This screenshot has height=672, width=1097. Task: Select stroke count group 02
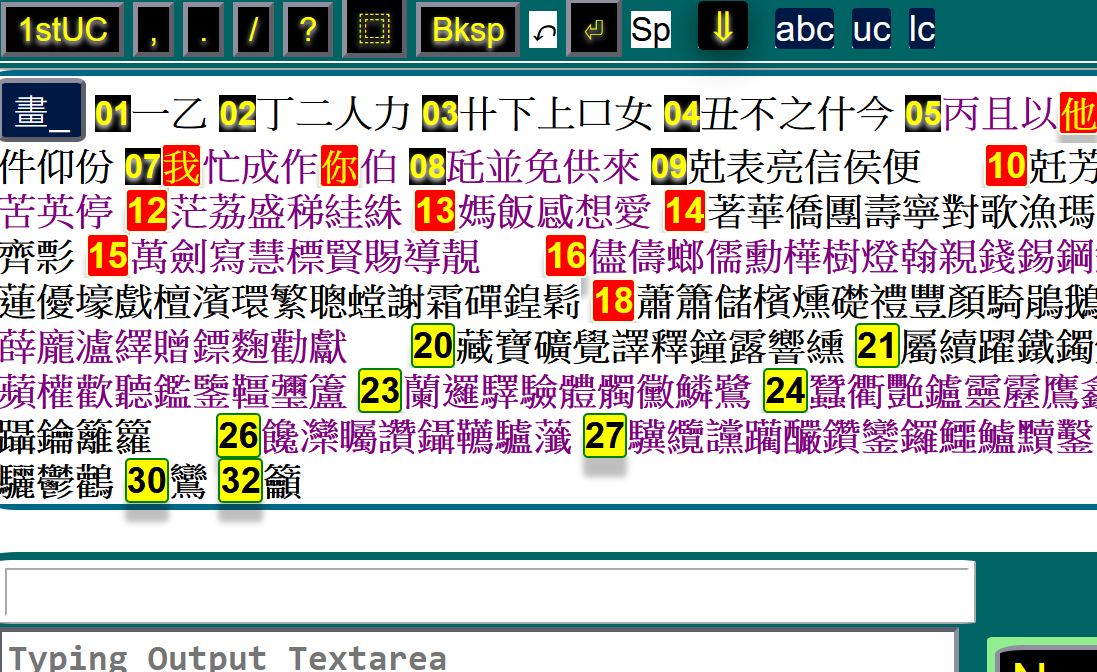tap(237, 114)
